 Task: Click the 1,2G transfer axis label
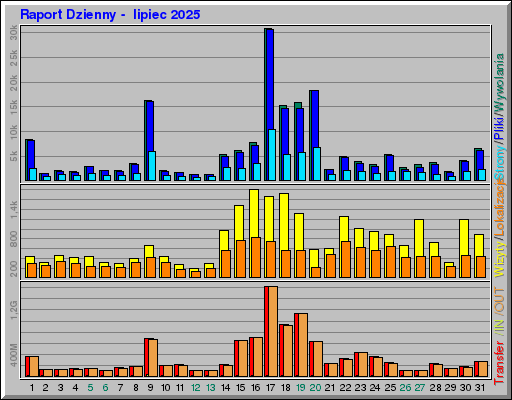point(14,310)
